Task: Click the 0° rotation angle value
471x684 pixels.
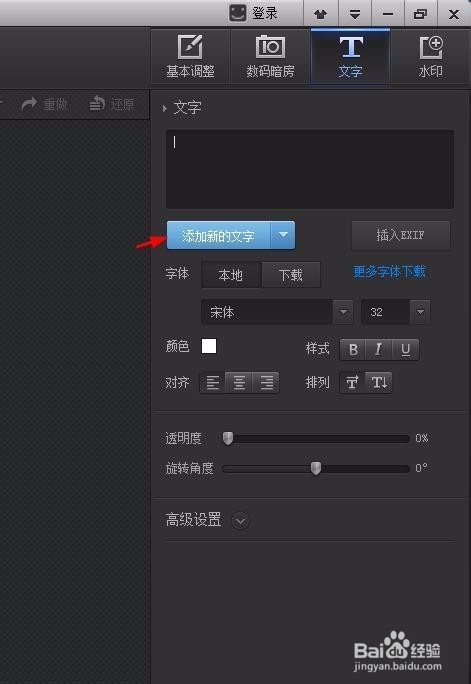Action: (x=421, y=468)
